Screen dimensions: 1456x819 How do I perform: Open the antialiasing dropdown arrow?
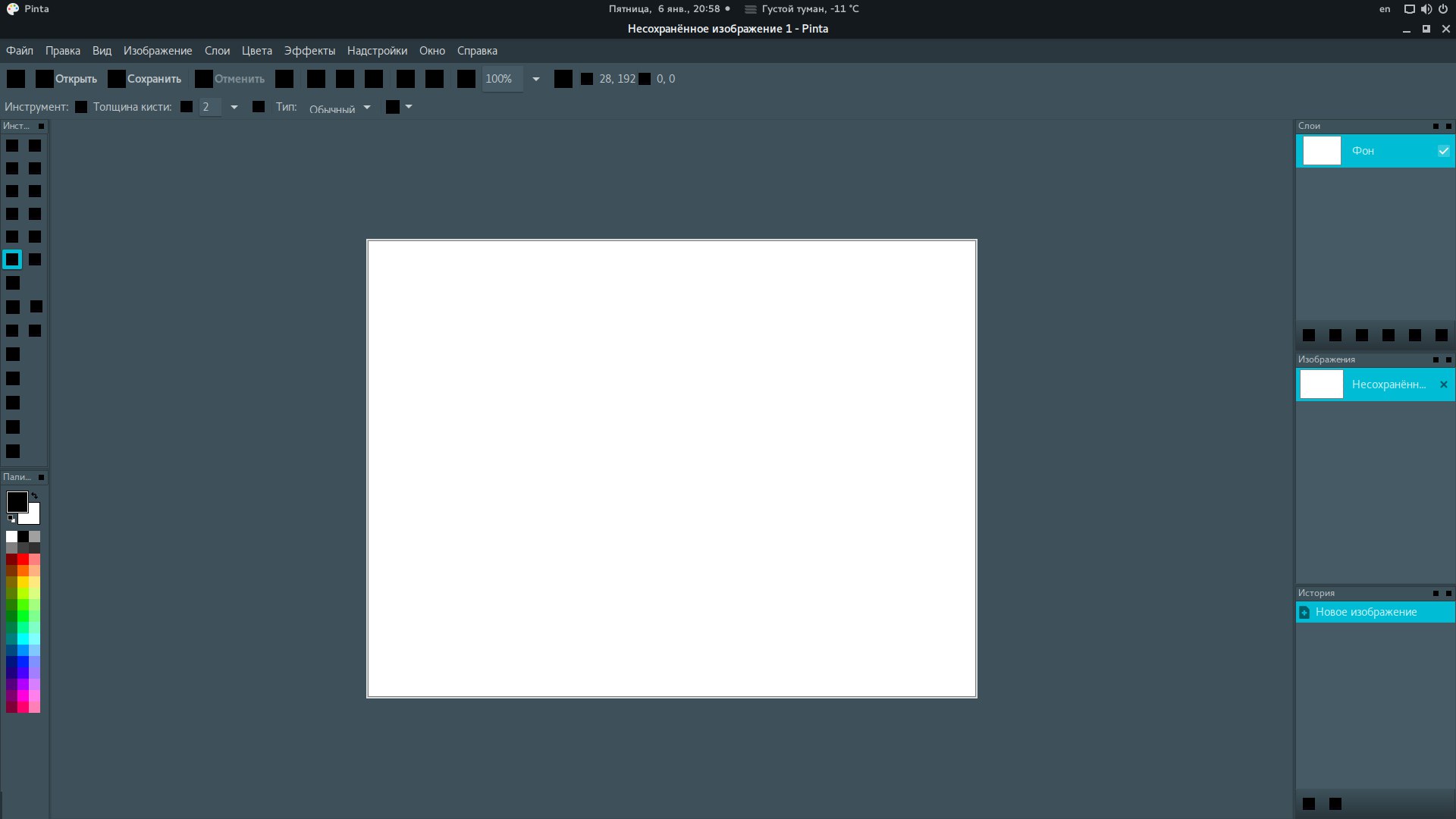[409, 107]
